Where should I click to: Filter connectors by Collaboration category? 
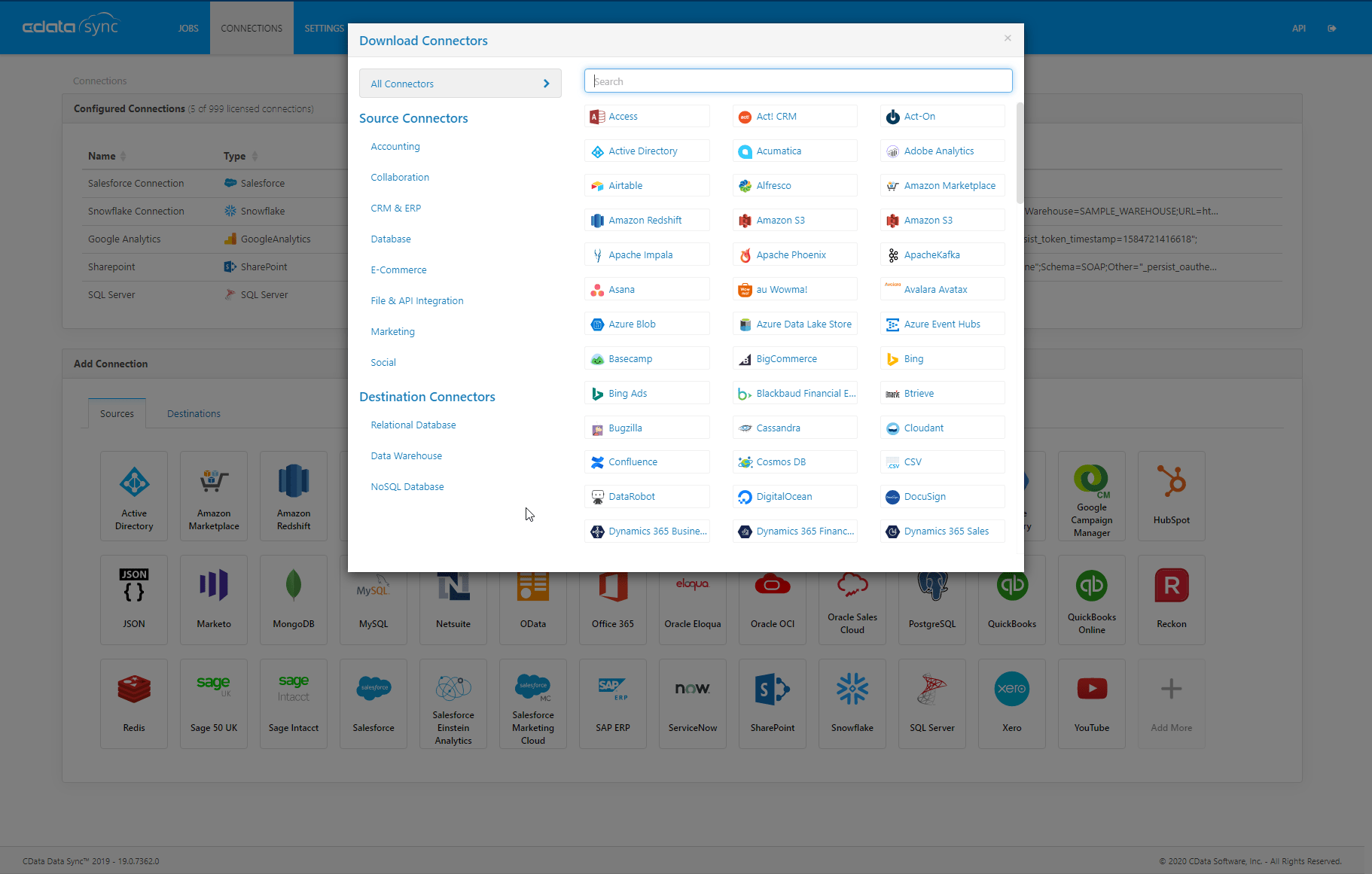[x=400, y=178]
